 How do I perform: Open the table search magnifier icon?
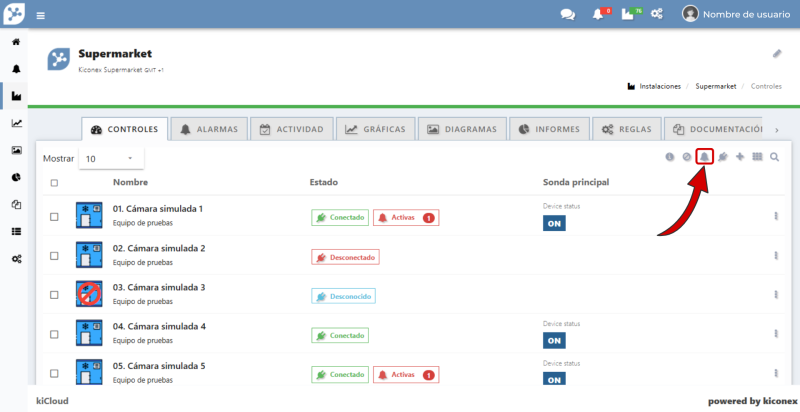tap(774, 157)
